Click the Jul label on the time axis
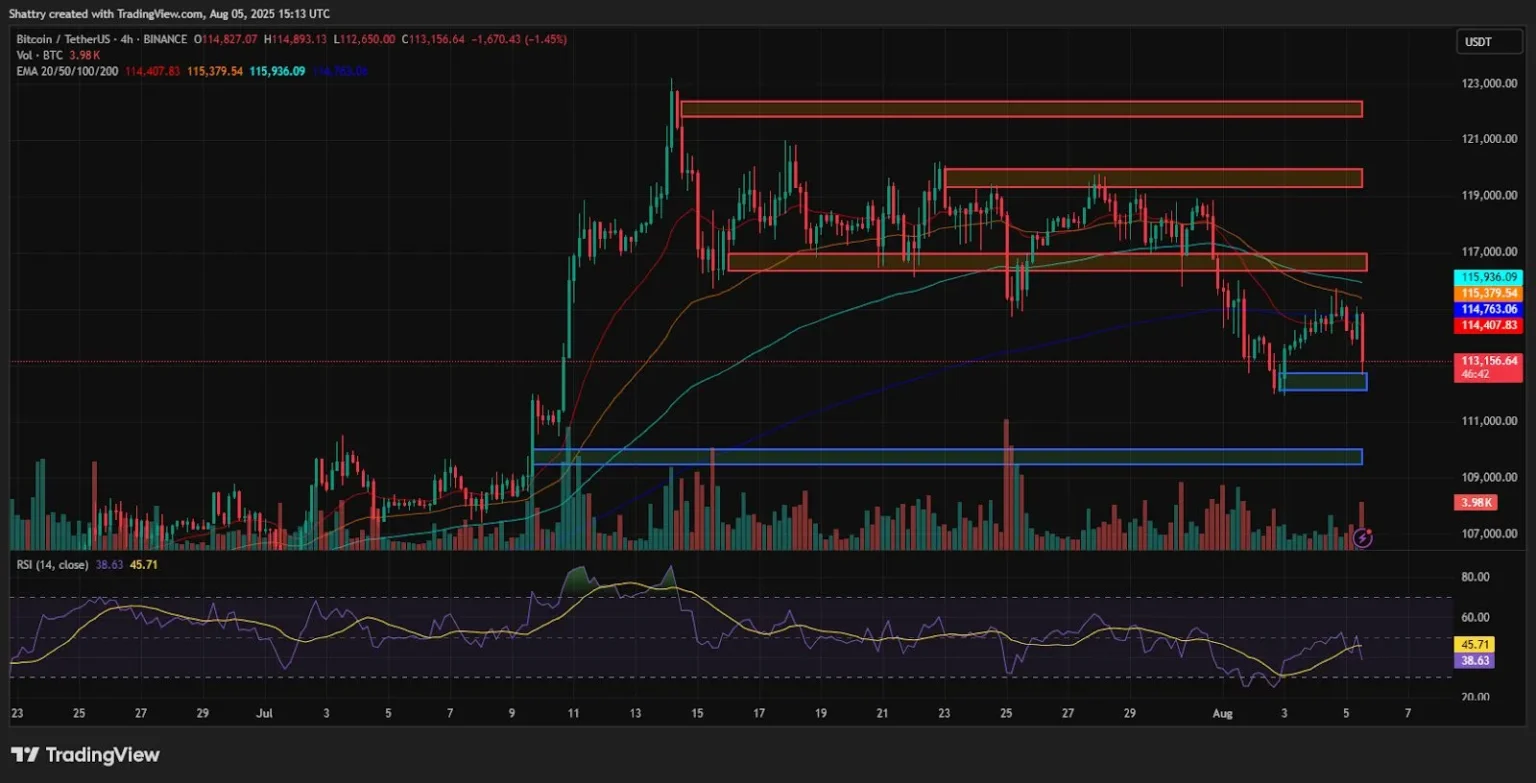 click(264, 714)
